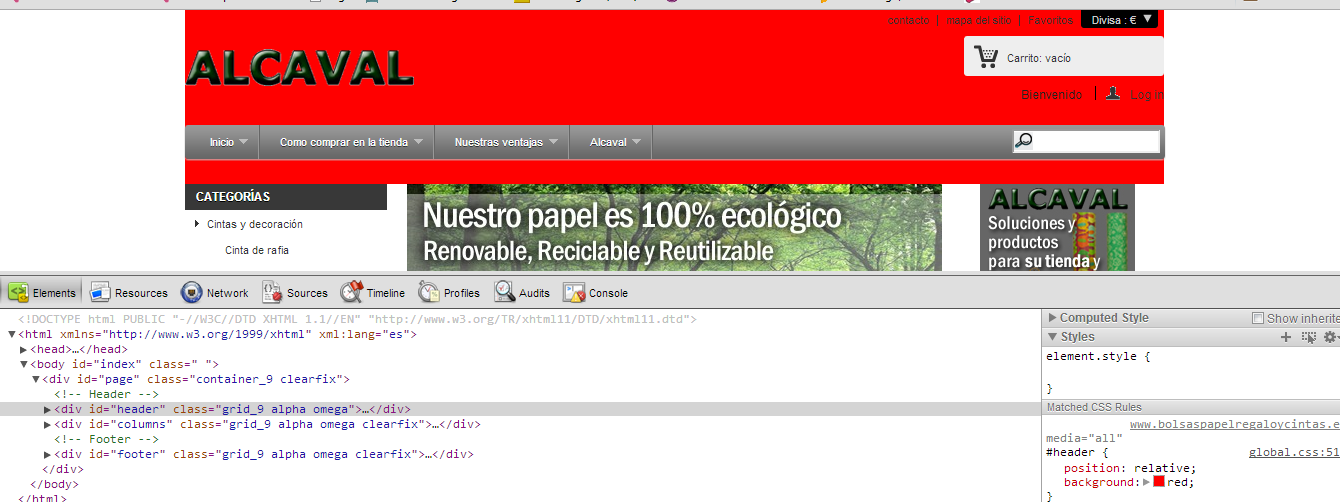Click the Cinta de rafia subcategory
This screenshot has width=1340, height=502.
click(257, 250)
